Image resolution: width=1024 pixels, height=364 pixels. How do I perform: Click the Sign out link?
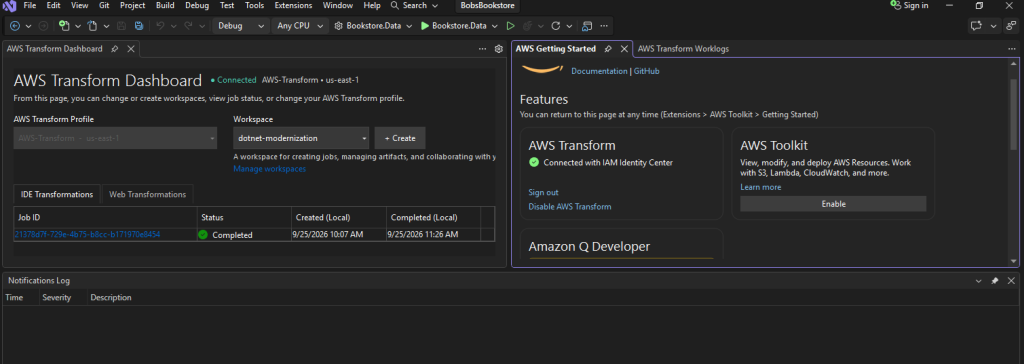coord(543,192)
